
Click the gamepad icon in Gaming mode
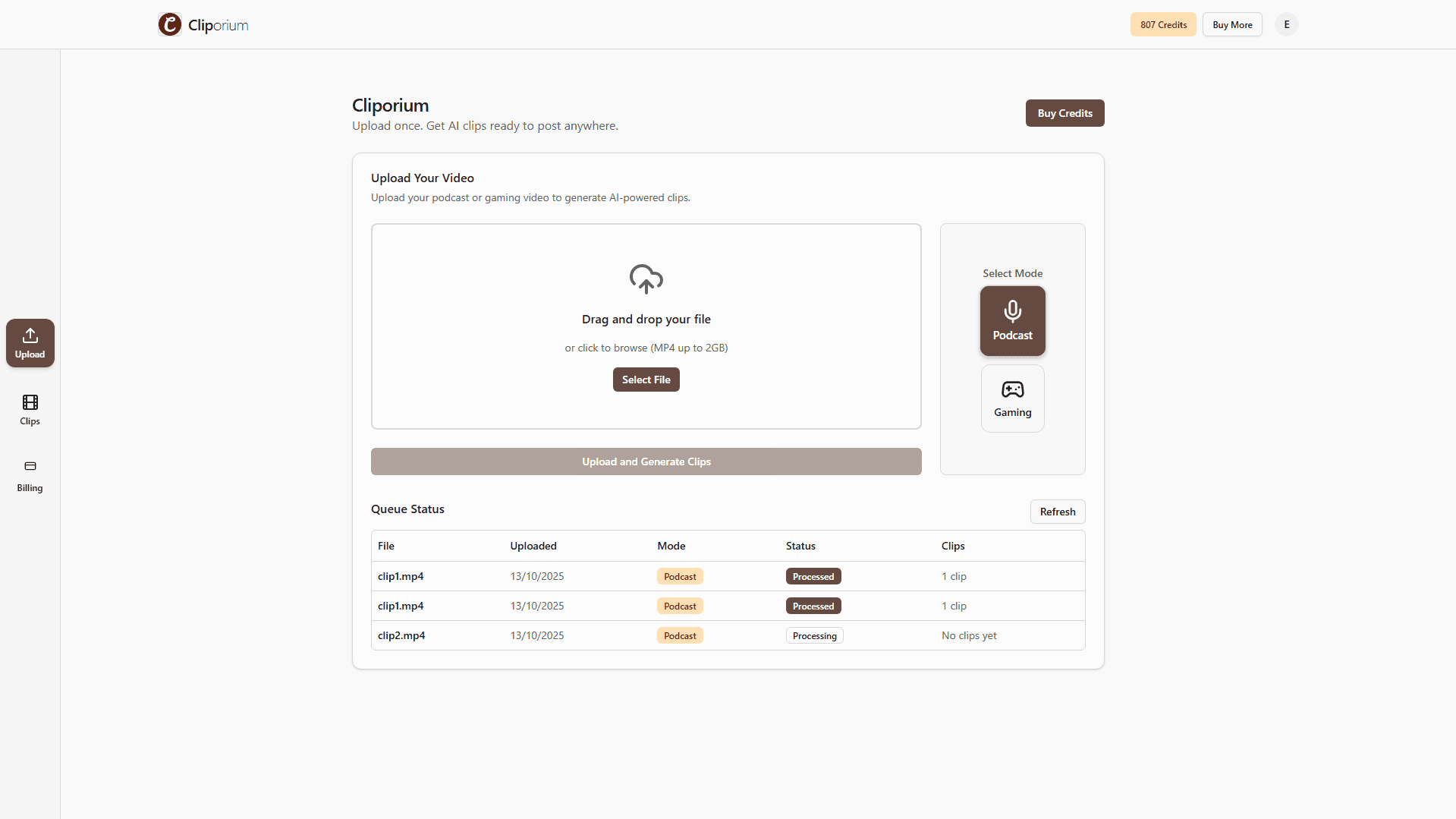1012,389
